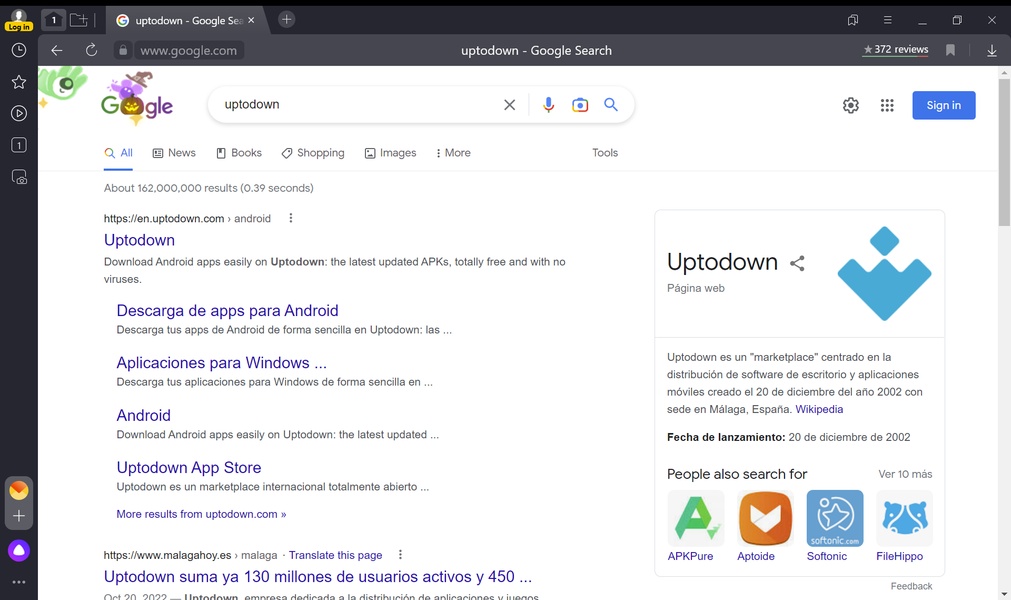Clear the search box with X
The height and width of the screenshot is (600, 1011).
coord(509,105)
